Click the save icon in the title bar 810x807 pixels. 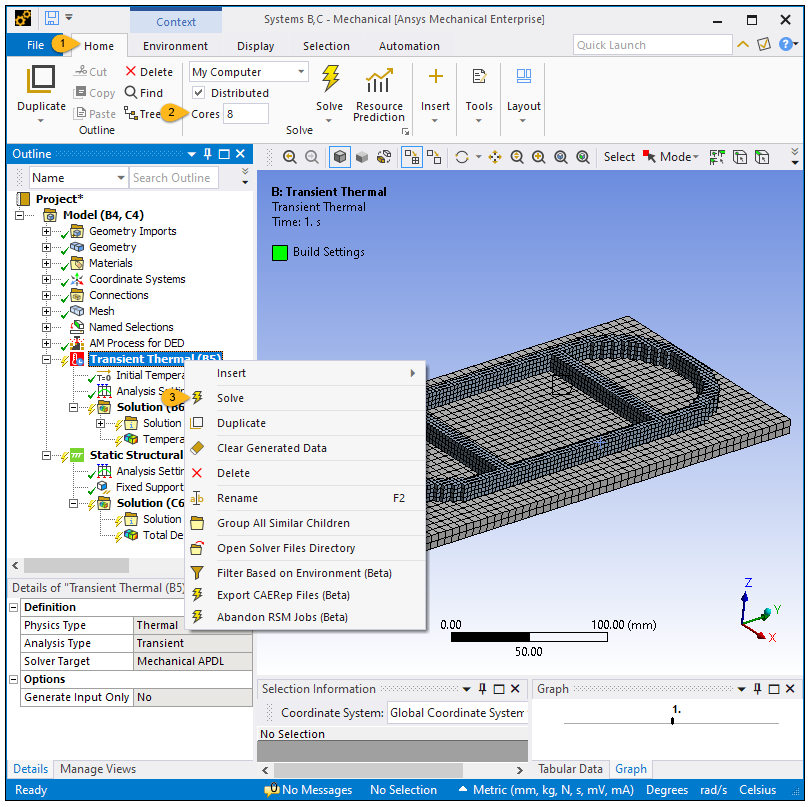[x=52, y=18]
